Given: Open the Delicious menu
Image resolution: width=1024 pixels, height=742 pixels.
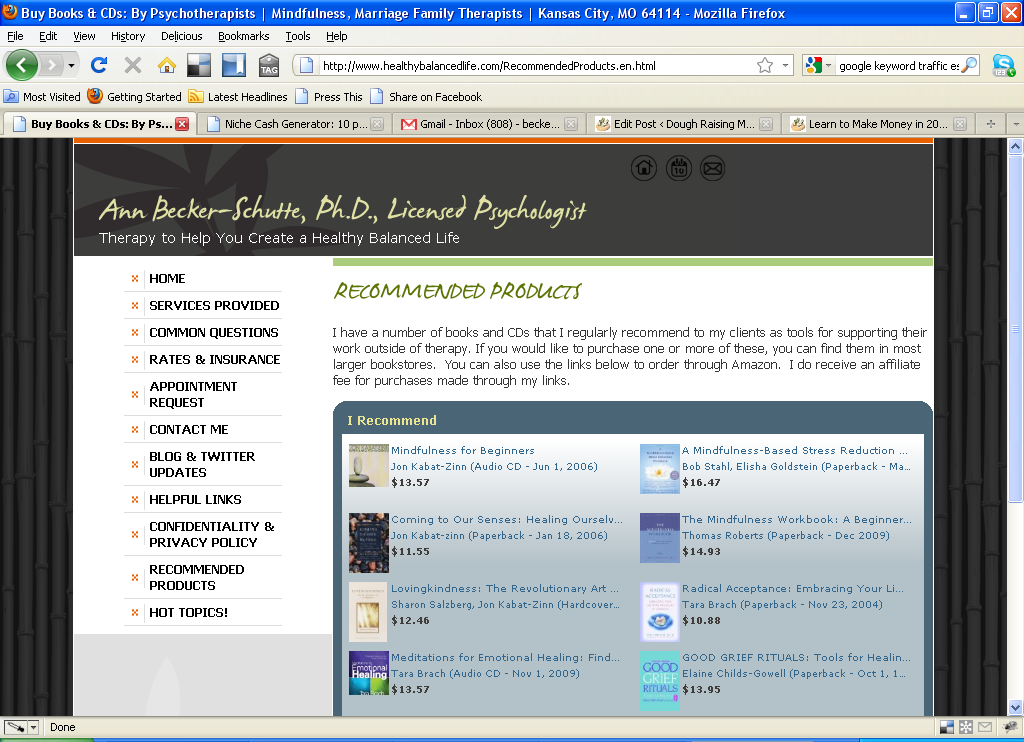Looking at the screenshot, I should 182,36.
